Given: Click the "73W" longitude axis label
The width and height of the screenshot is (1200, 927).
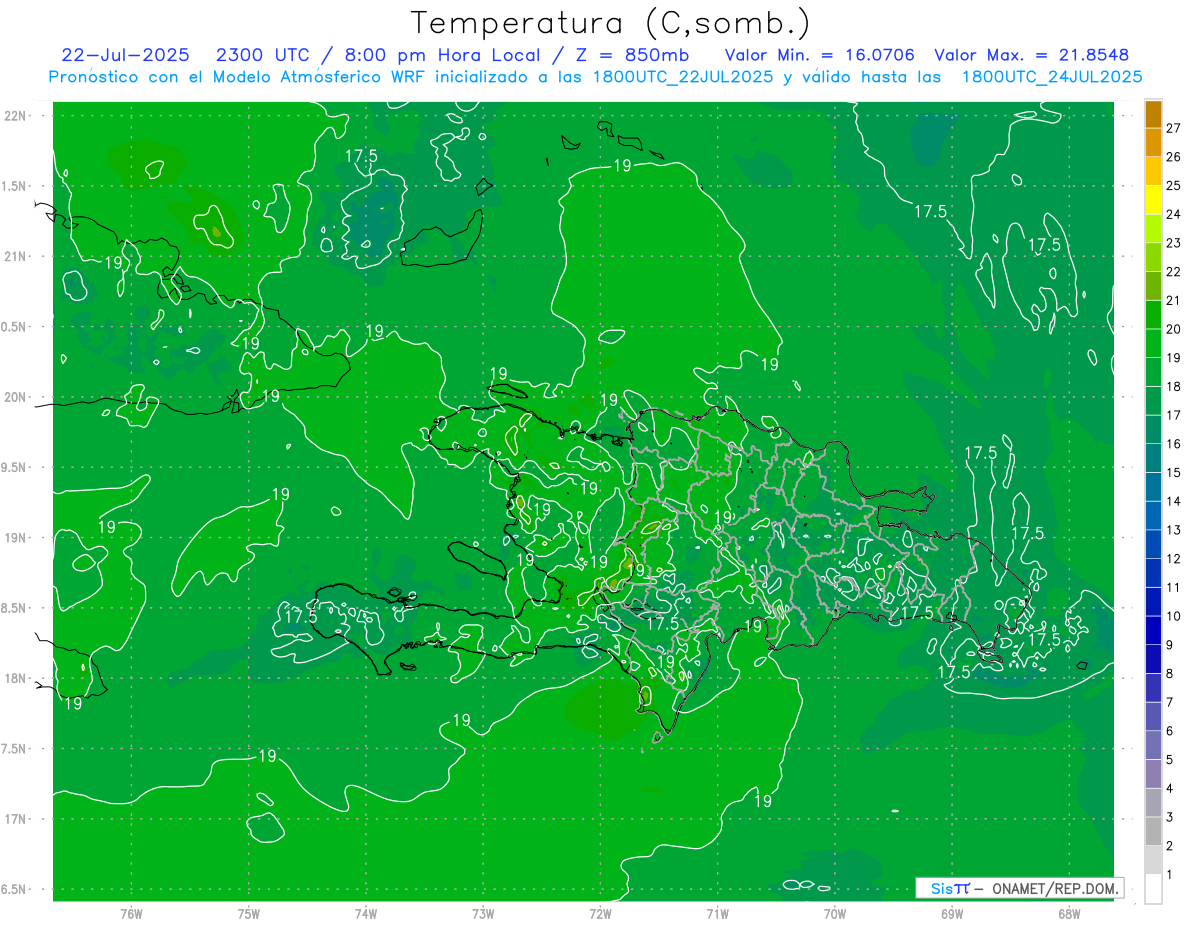Looking at the screenshot, I should coord(483,914).
